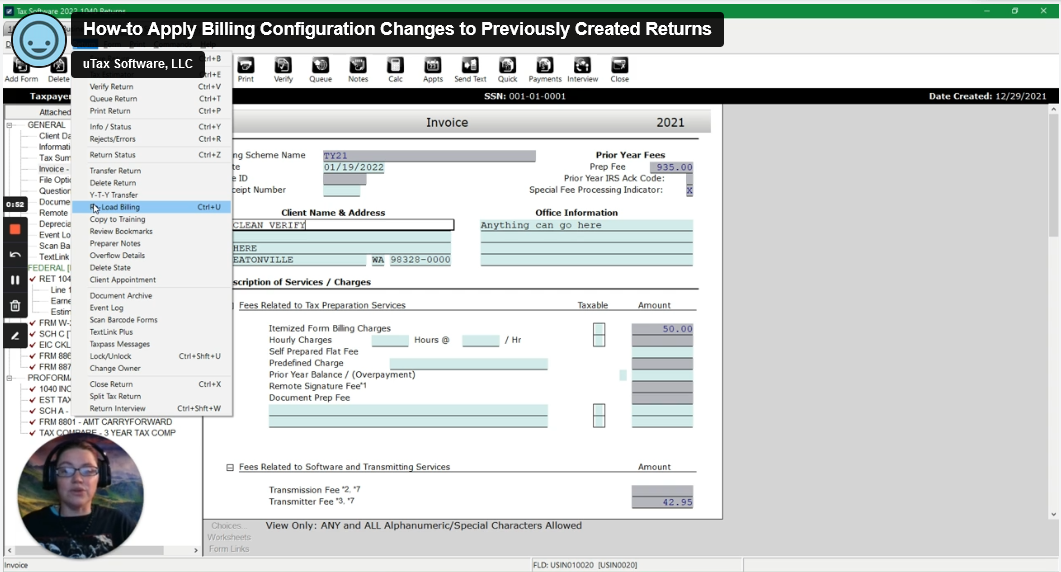Choose Queue Return in the menu

[x=152, y=99]
